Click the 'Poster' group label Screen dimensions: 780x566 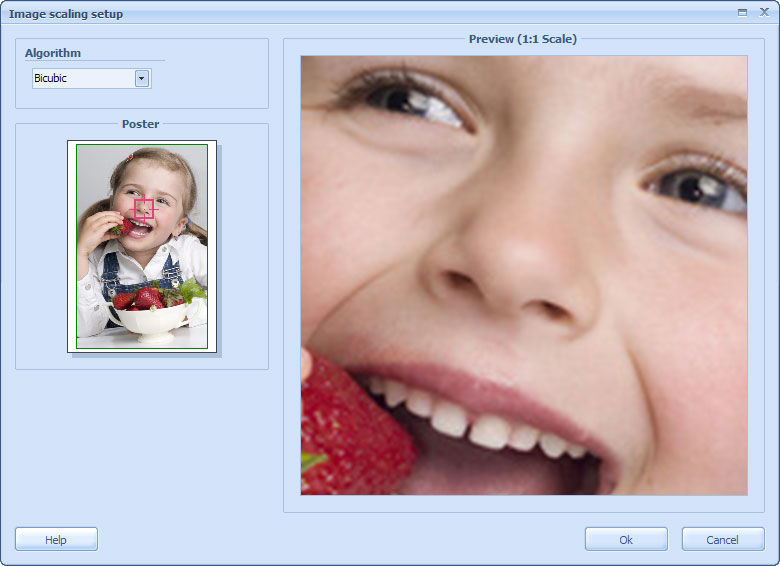coord(140,124)
